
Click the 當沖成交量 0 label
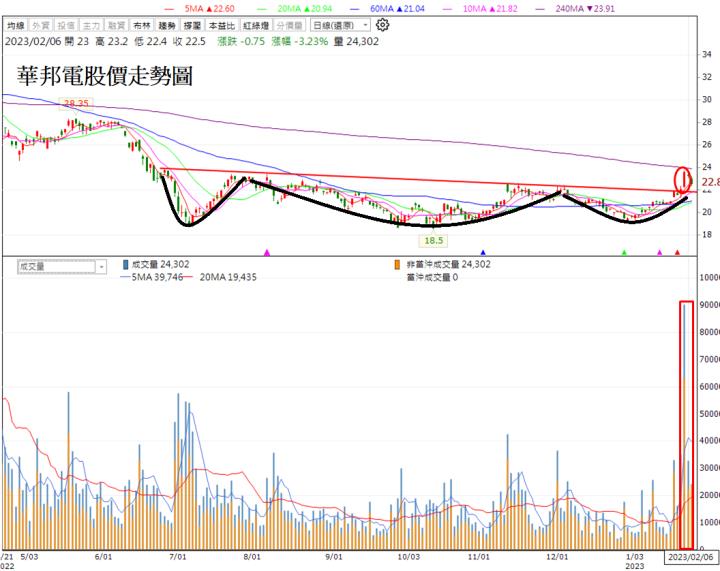coord(432,277)
